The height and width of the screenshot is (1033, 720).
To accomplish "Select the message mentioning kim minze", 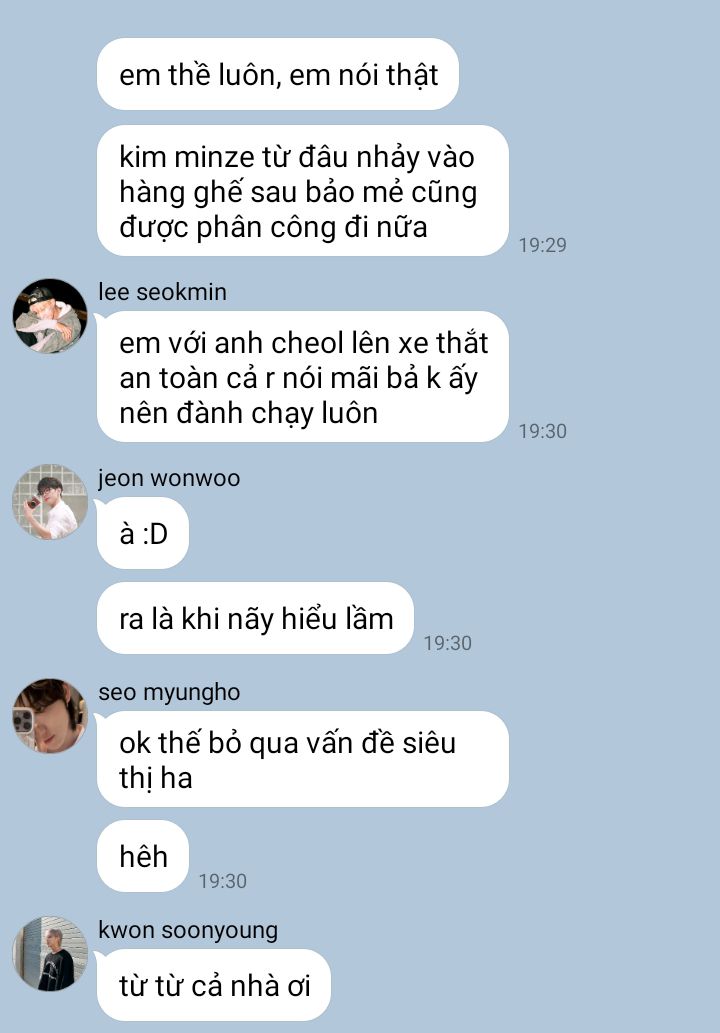I will pyautogui.click(x=303, y=191).
